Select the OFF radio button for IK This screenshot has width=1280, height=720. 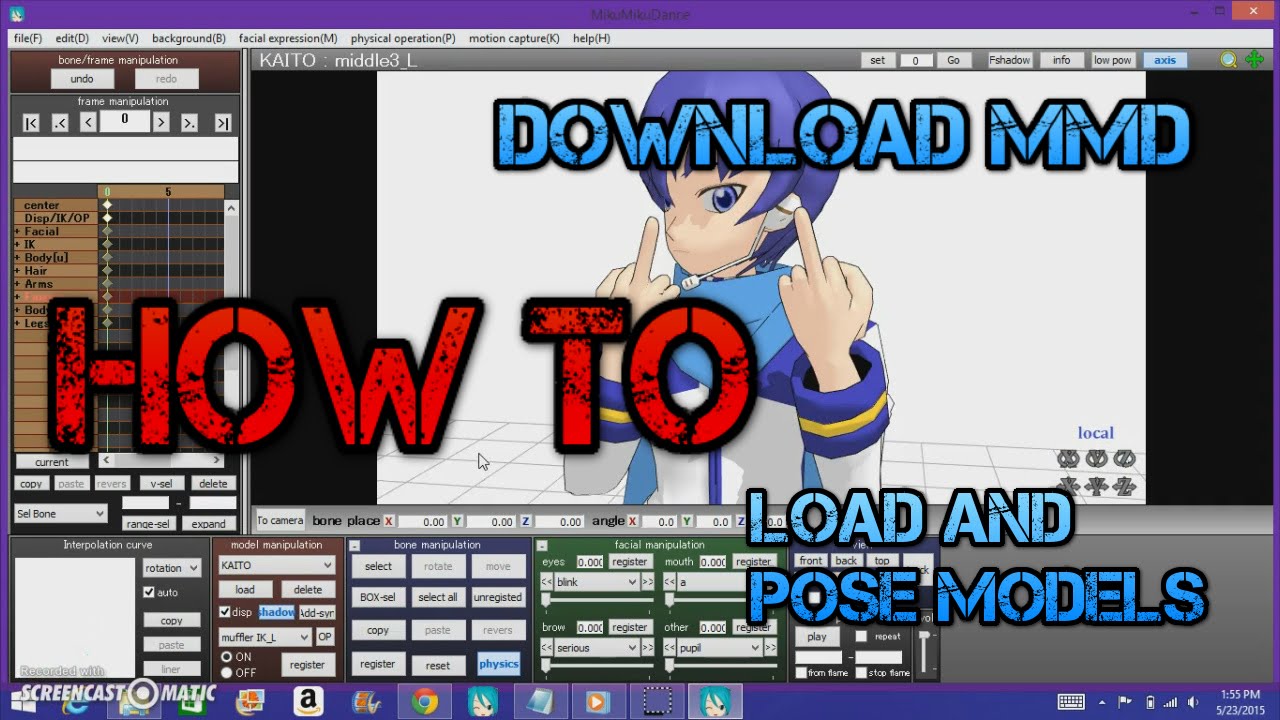(x=226, y=672)
